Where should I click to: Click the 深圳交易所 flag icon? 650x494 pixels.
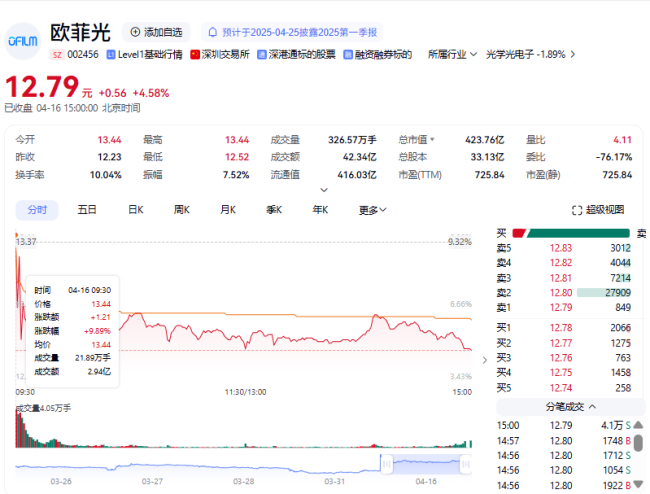(x=195, y=55)
